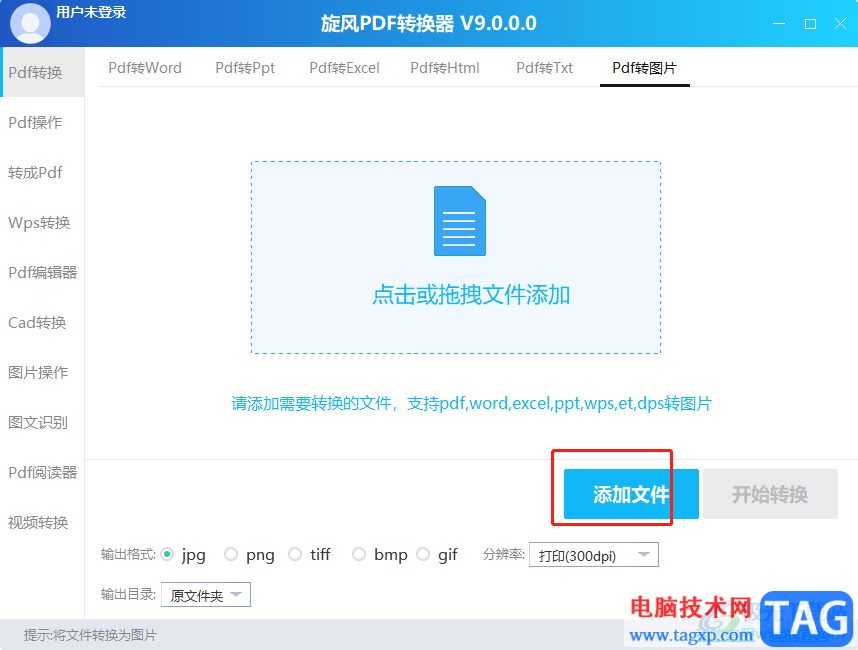Click the supported formats hint text
This screenshot has height=650, width=858.
pos(471,404)
